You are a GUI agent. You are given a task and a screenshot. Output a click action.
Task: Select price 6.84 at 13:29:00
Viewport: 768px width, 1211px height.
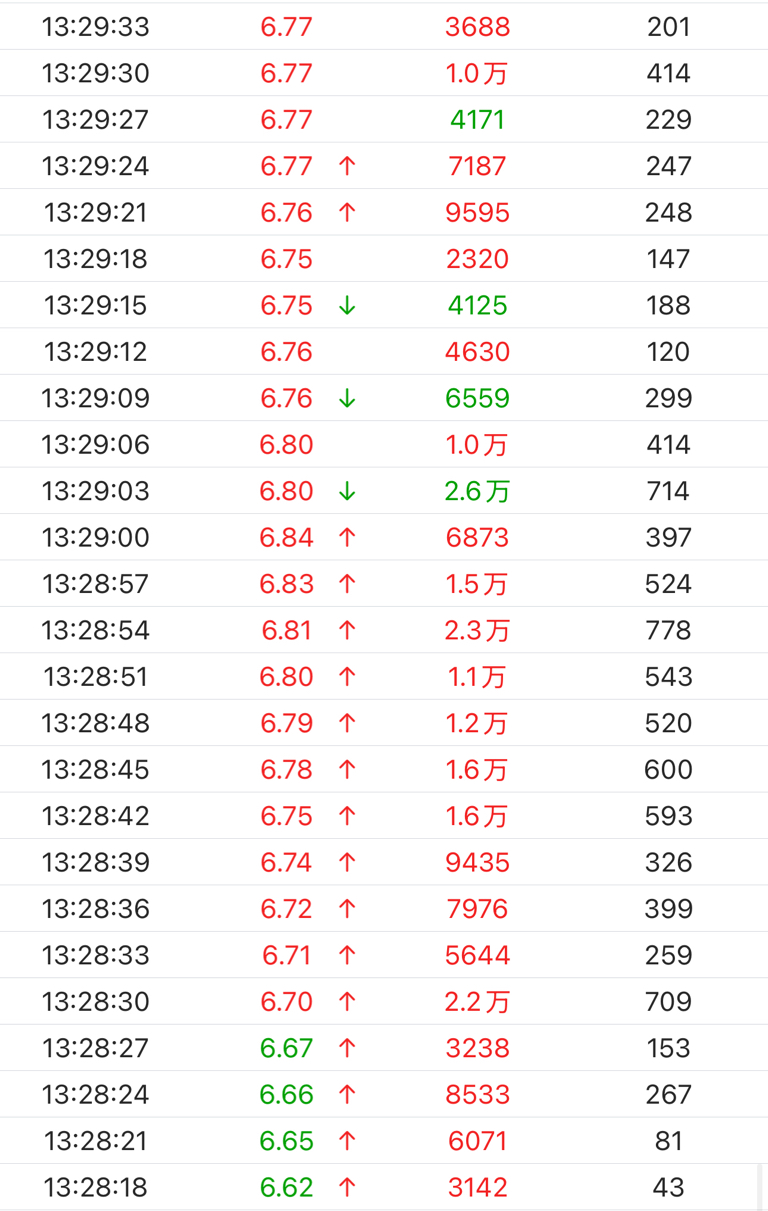point(287,538)
